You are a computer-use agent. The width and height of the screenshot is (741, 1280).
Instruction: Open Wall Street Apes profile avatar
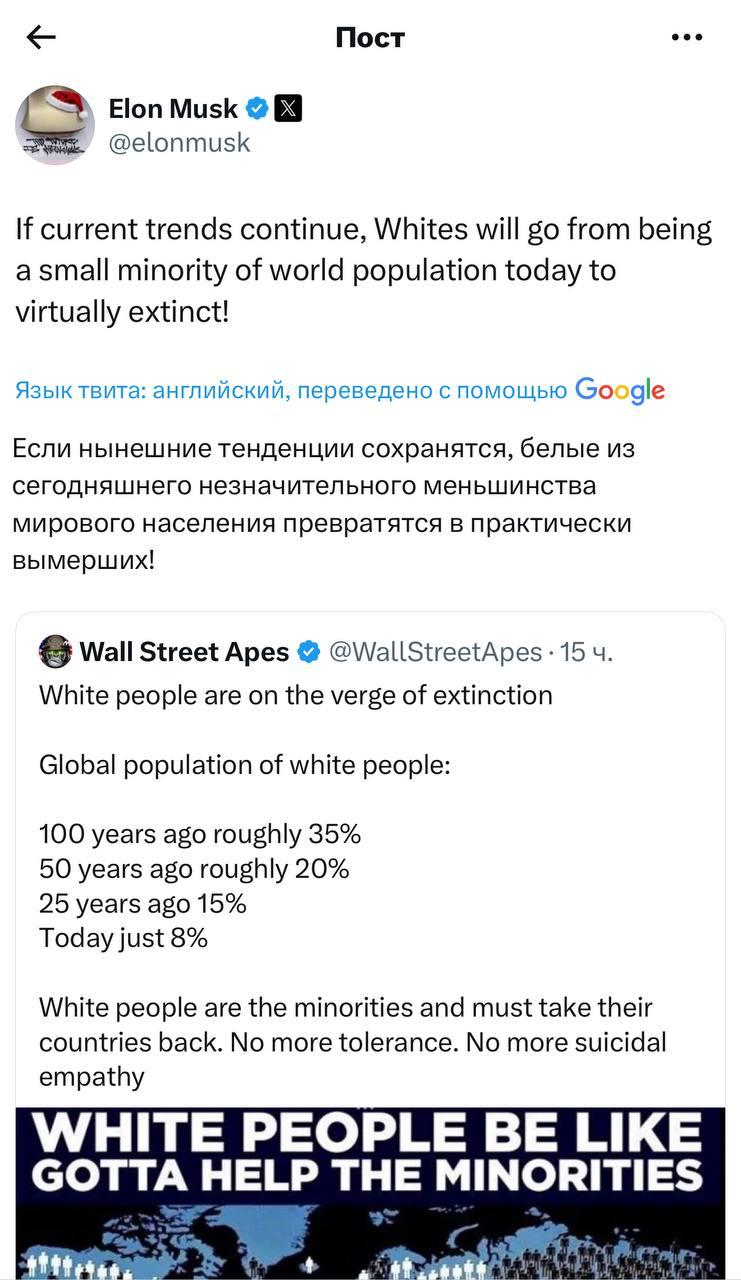click(x=56, y=651)
